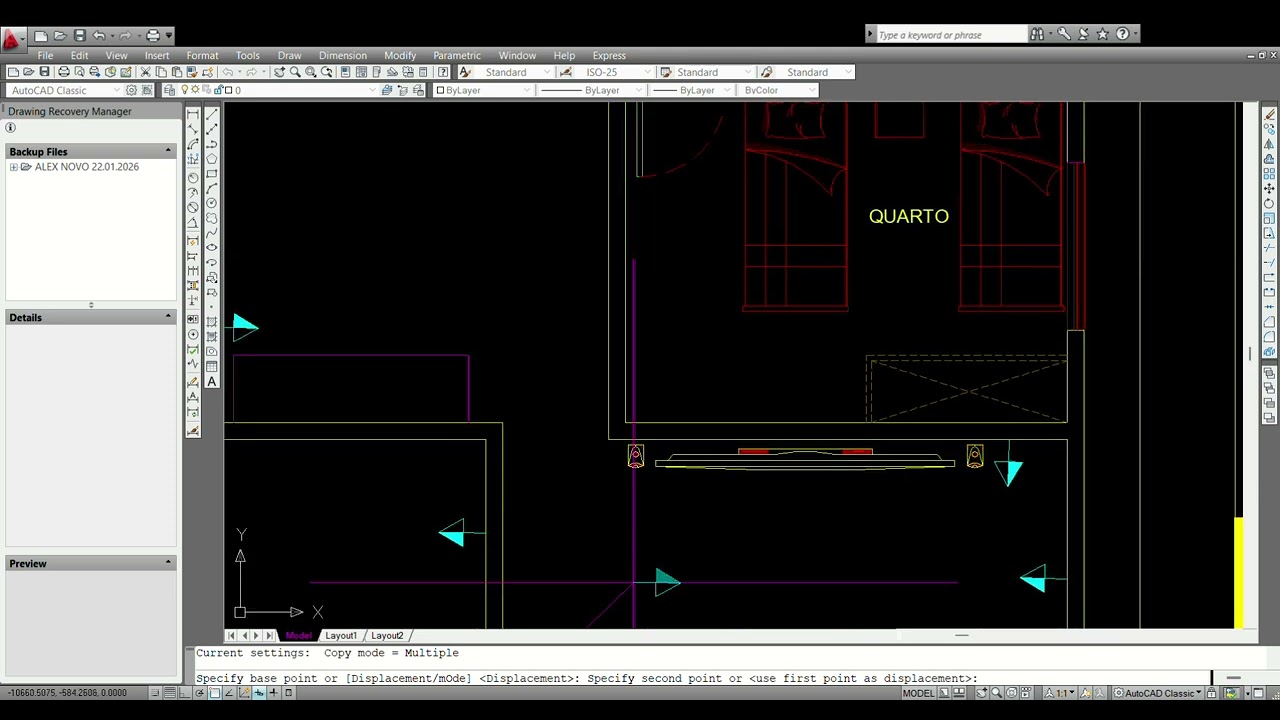Collapse the Details panel section
The image size is (1280, 720).
point(168,317)
